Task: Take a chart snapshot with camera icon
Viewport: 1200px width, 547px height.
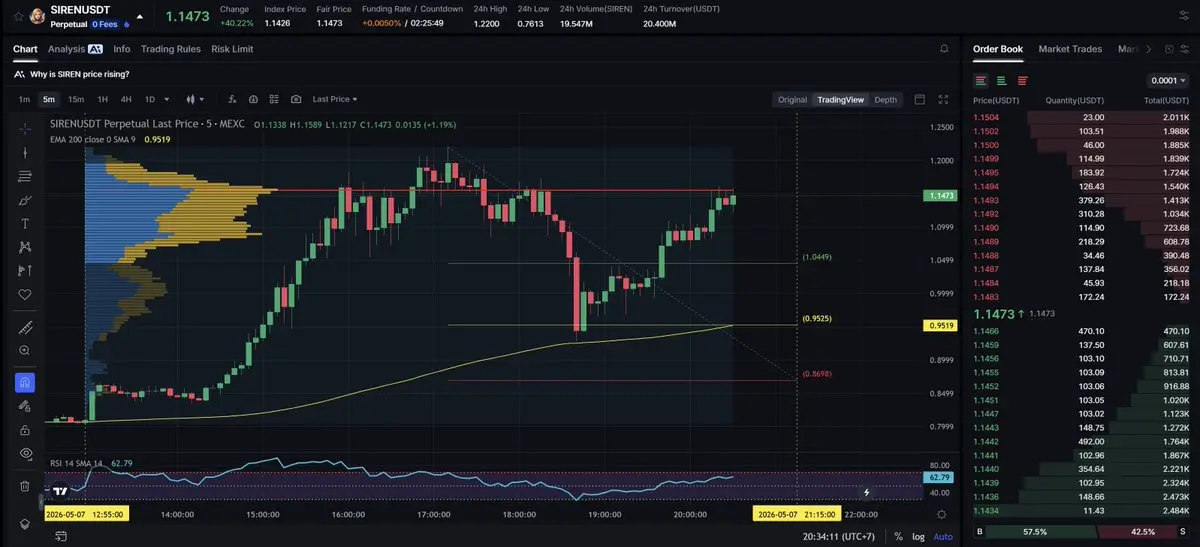Action: (296, 99)
